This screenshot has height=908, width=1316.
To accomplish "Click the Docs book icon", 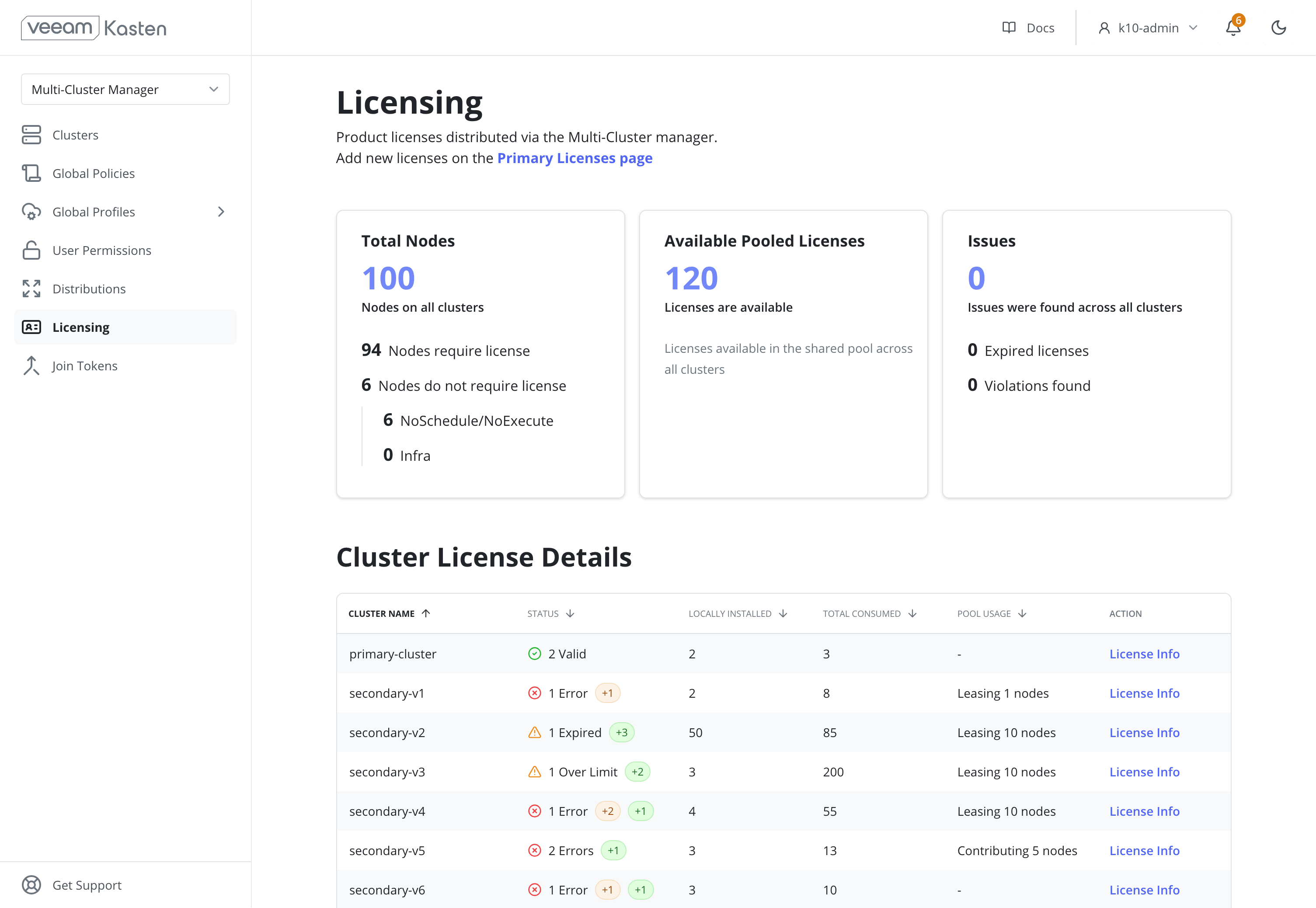I will pos(1009,28).
